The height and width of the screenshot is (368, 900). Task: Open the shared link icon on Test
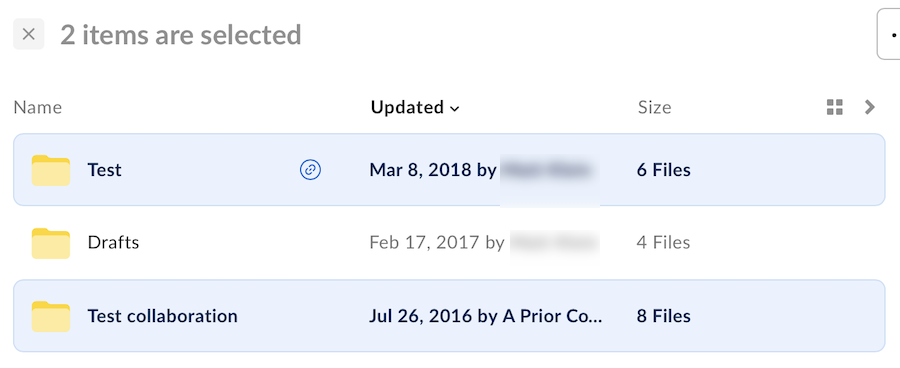(311, 170)
